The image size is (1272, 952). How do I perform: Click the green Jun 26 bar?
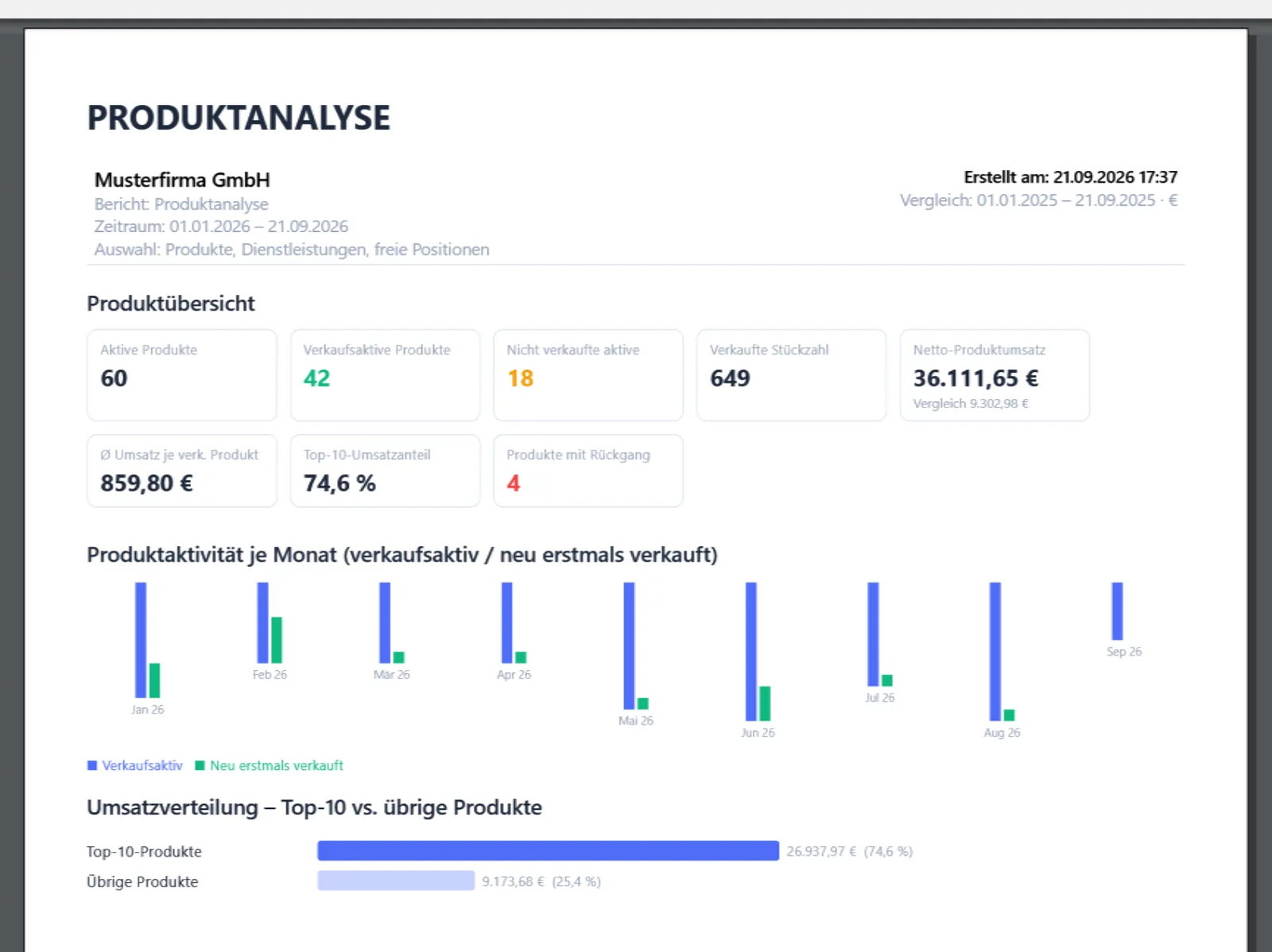point(765,703)
